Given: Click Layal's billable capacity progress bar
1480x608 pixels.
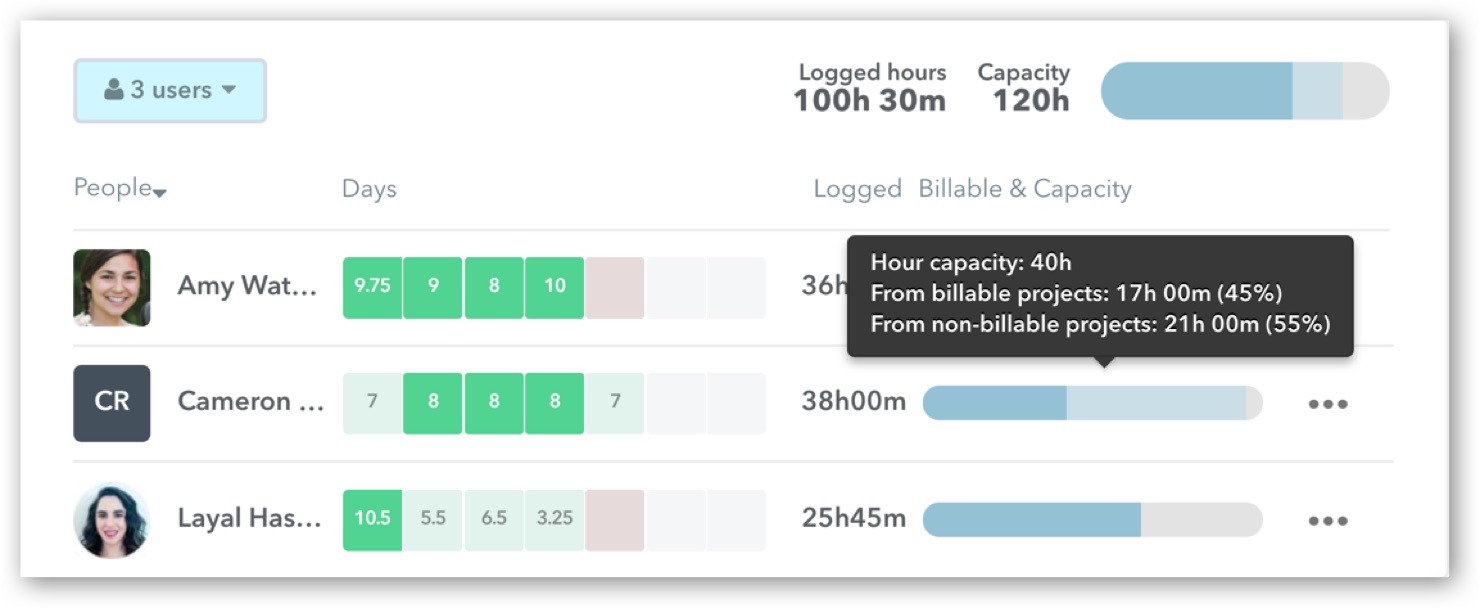Looking at the screenshot, I should point(1091,520).
